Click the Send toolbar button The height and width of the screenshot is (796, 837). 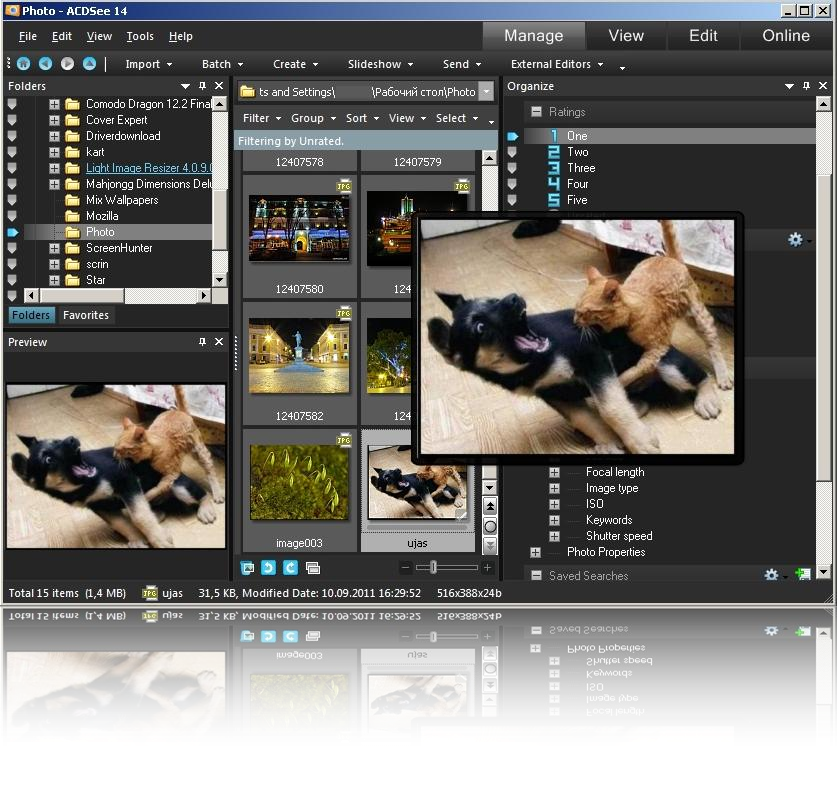[x=462, y=64]
